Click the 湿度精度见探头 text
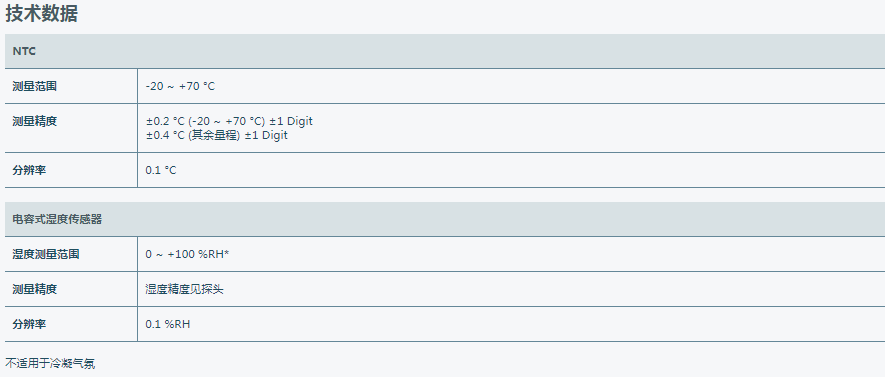The width and height of the screenshot is (885, 377). (184, 289)
